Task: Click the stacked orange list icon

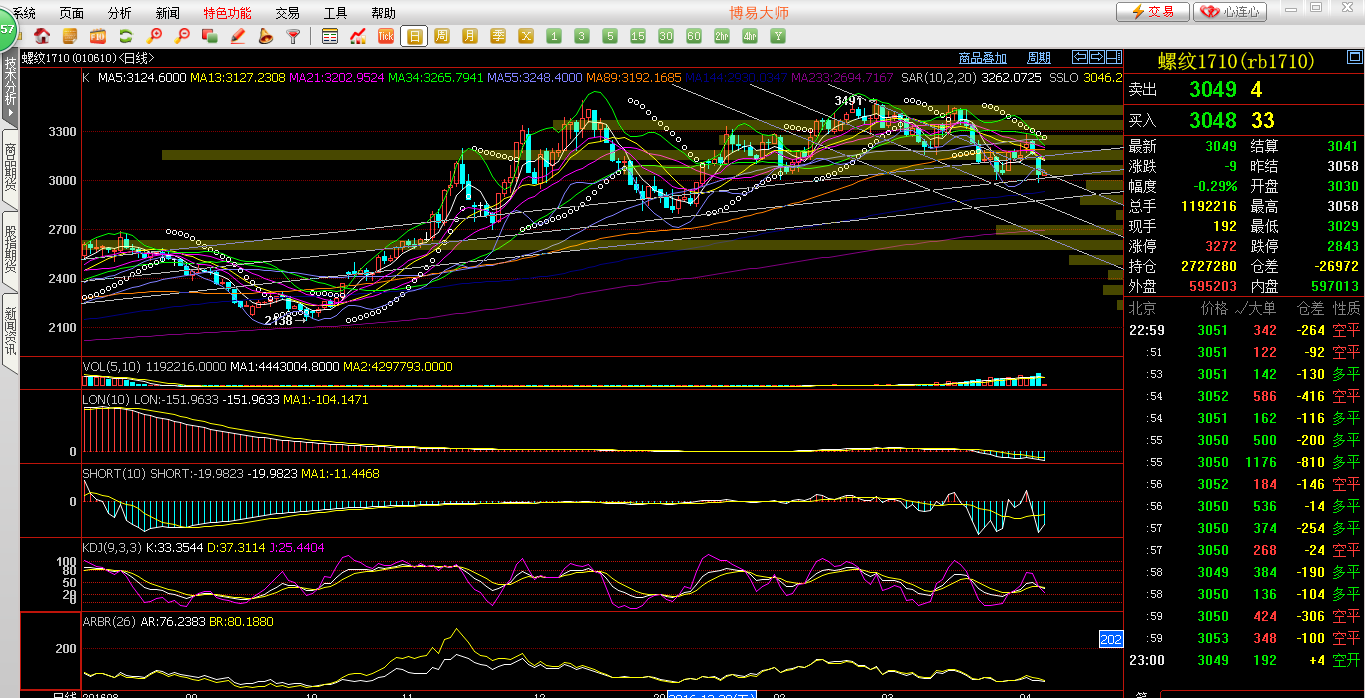Action: click(70, 36)
